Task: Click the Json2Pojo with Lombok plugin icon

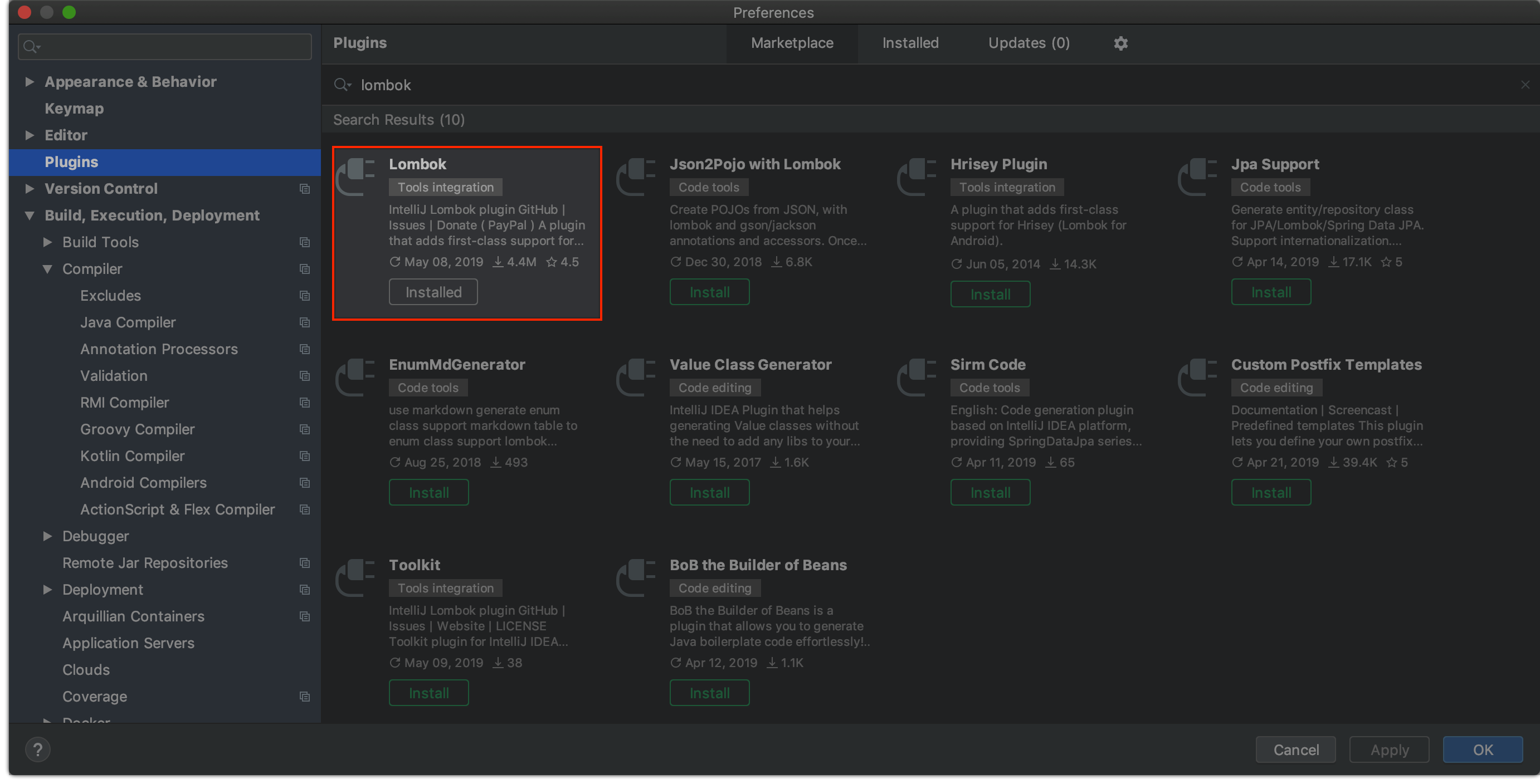Action: (637, 177)
